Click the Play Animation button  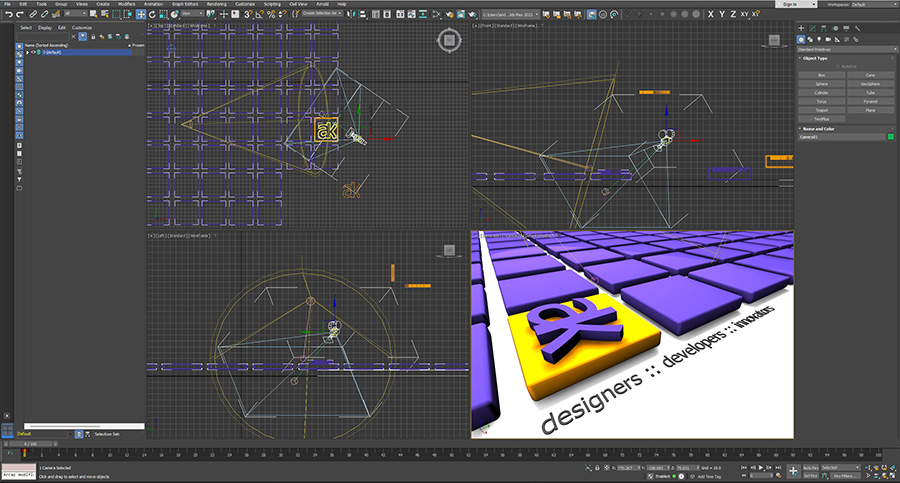pos(761,467)
